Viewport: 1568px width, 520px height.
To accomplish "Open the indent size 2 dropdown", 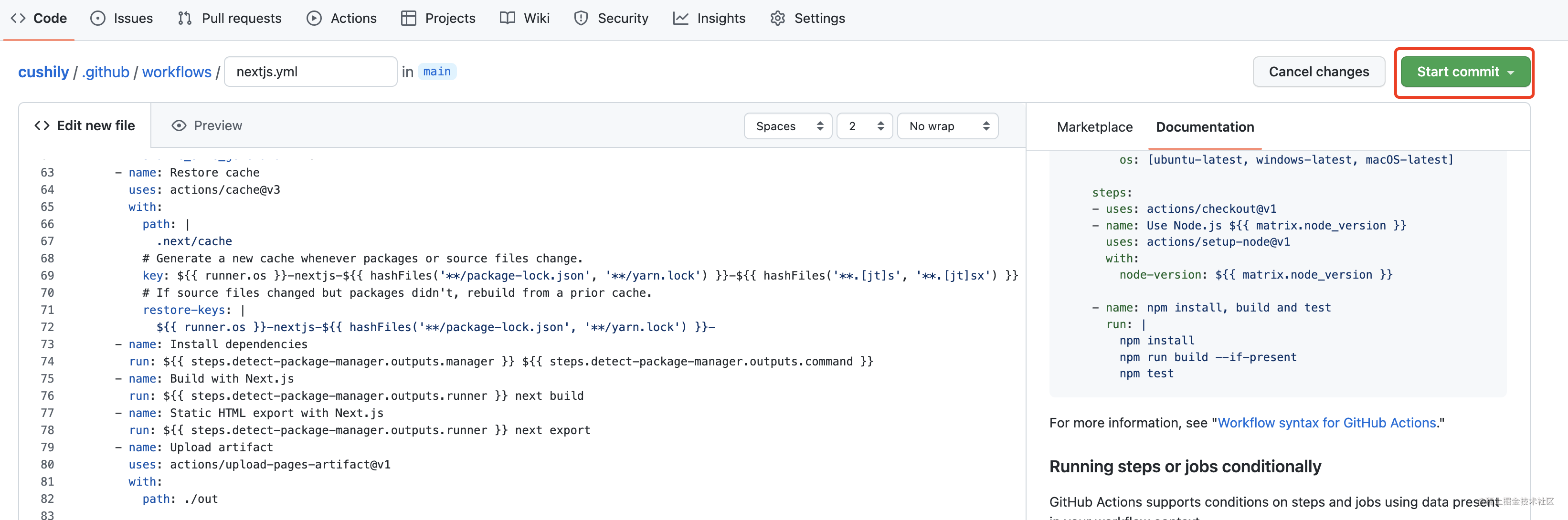I will [864, 126].
